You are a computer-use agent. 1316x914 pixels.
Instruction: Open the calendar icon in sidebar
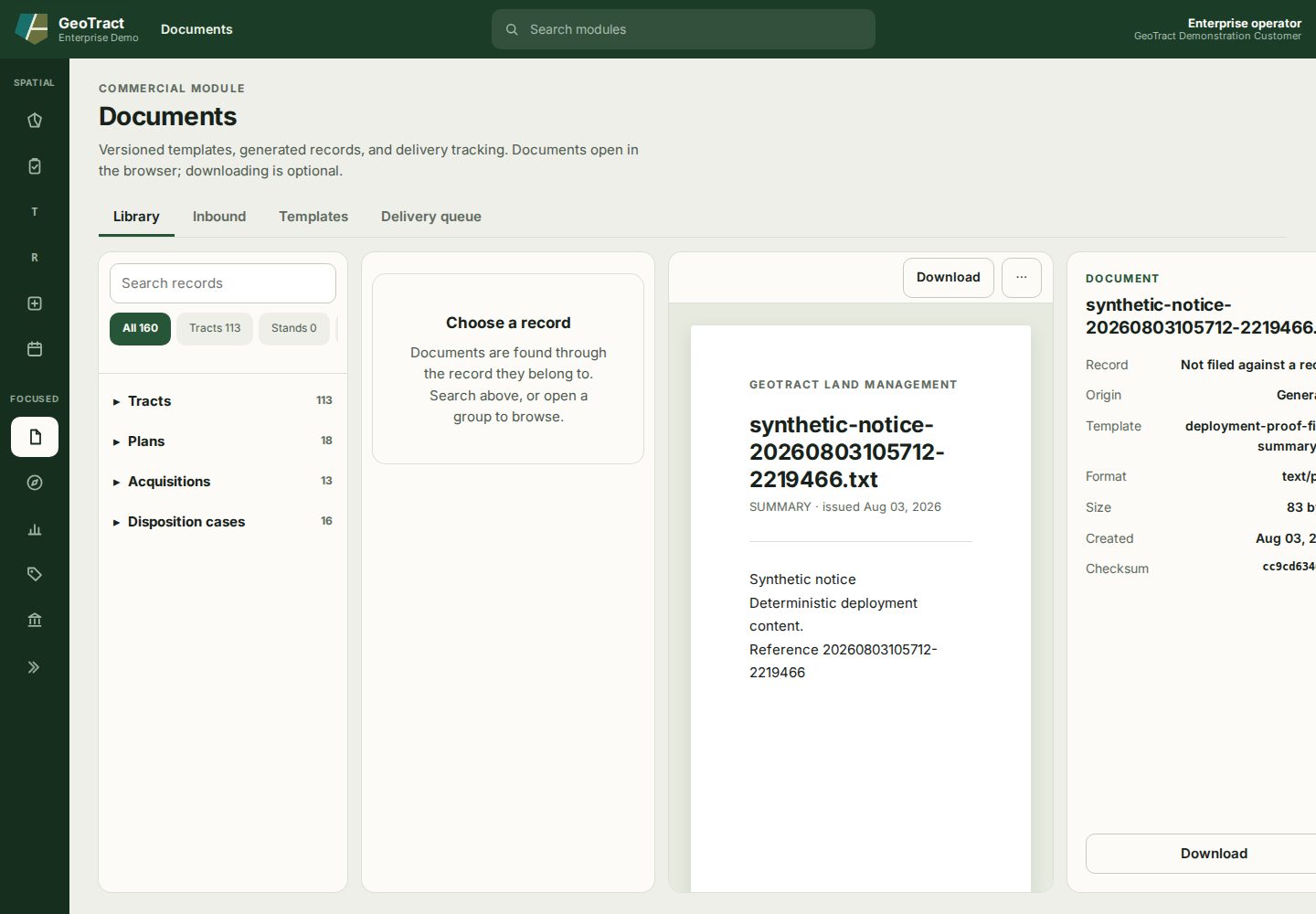click(35, 349)
